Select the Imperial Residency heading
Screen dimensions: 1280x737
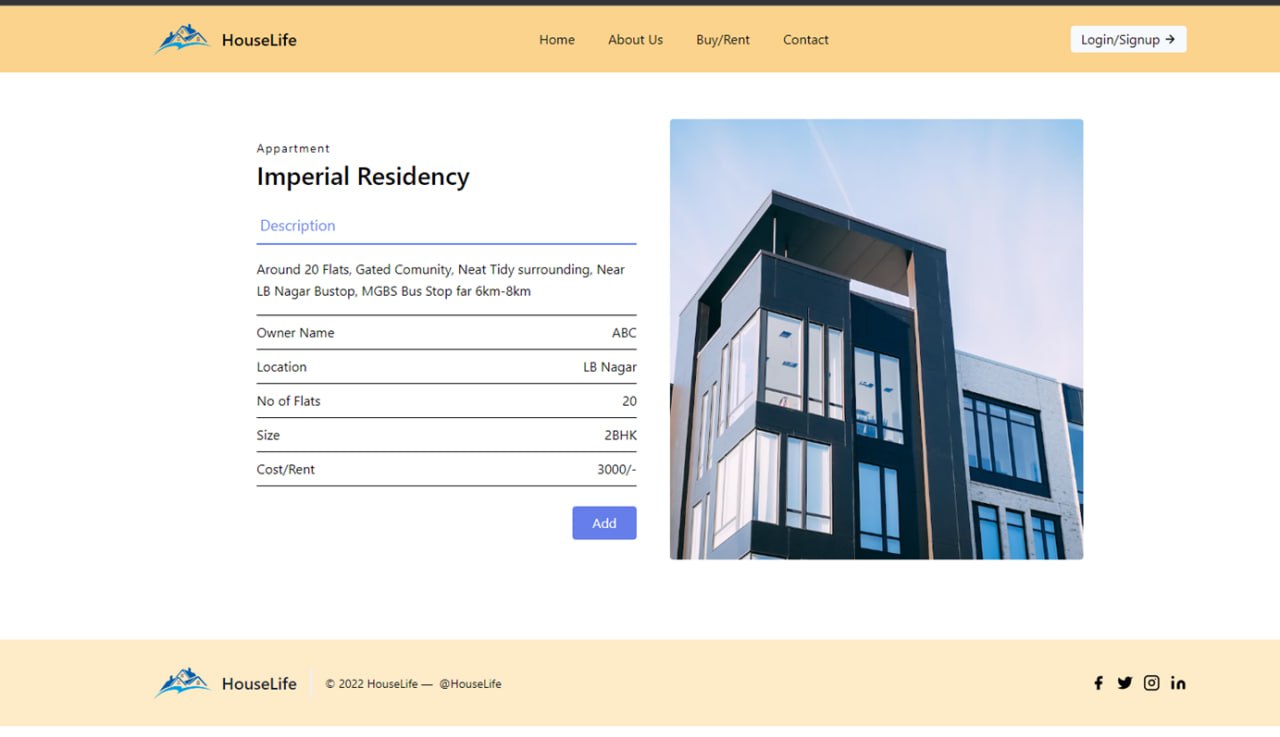coord(363,176)
